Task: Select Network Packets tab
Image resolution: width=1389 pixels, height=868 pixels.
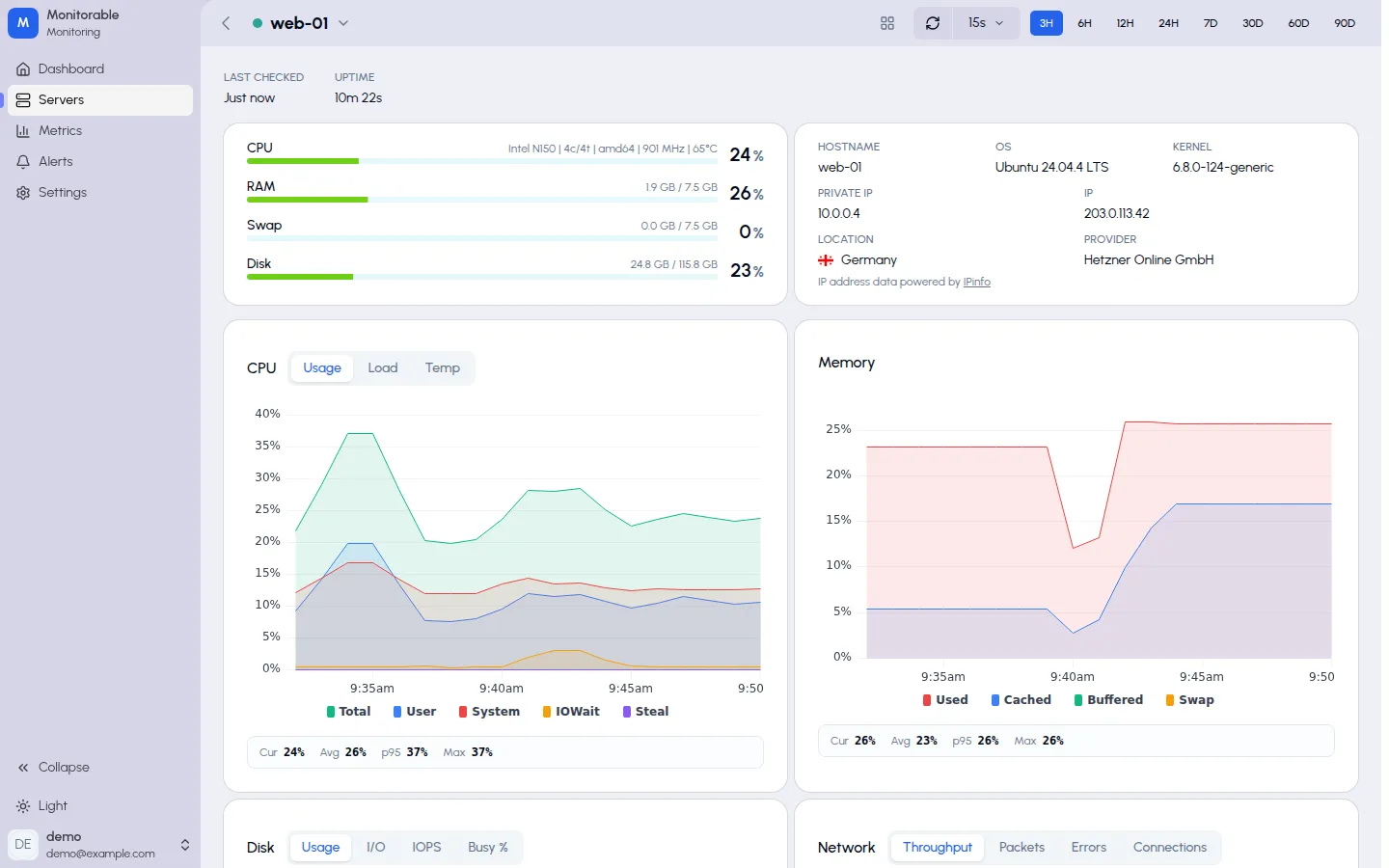Action: [1021, 847]
